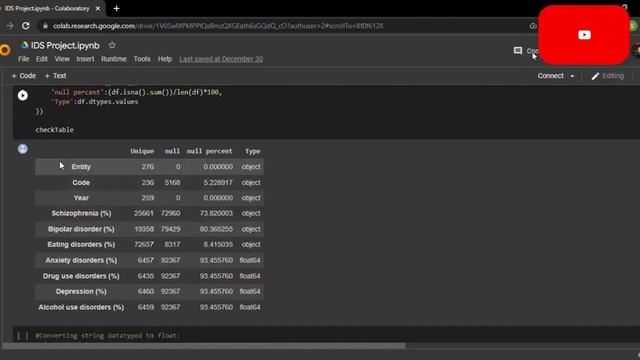This screenshot has height=360, width=640.
Task: Select the Depression (%) row label
Action: pos(81,291)
